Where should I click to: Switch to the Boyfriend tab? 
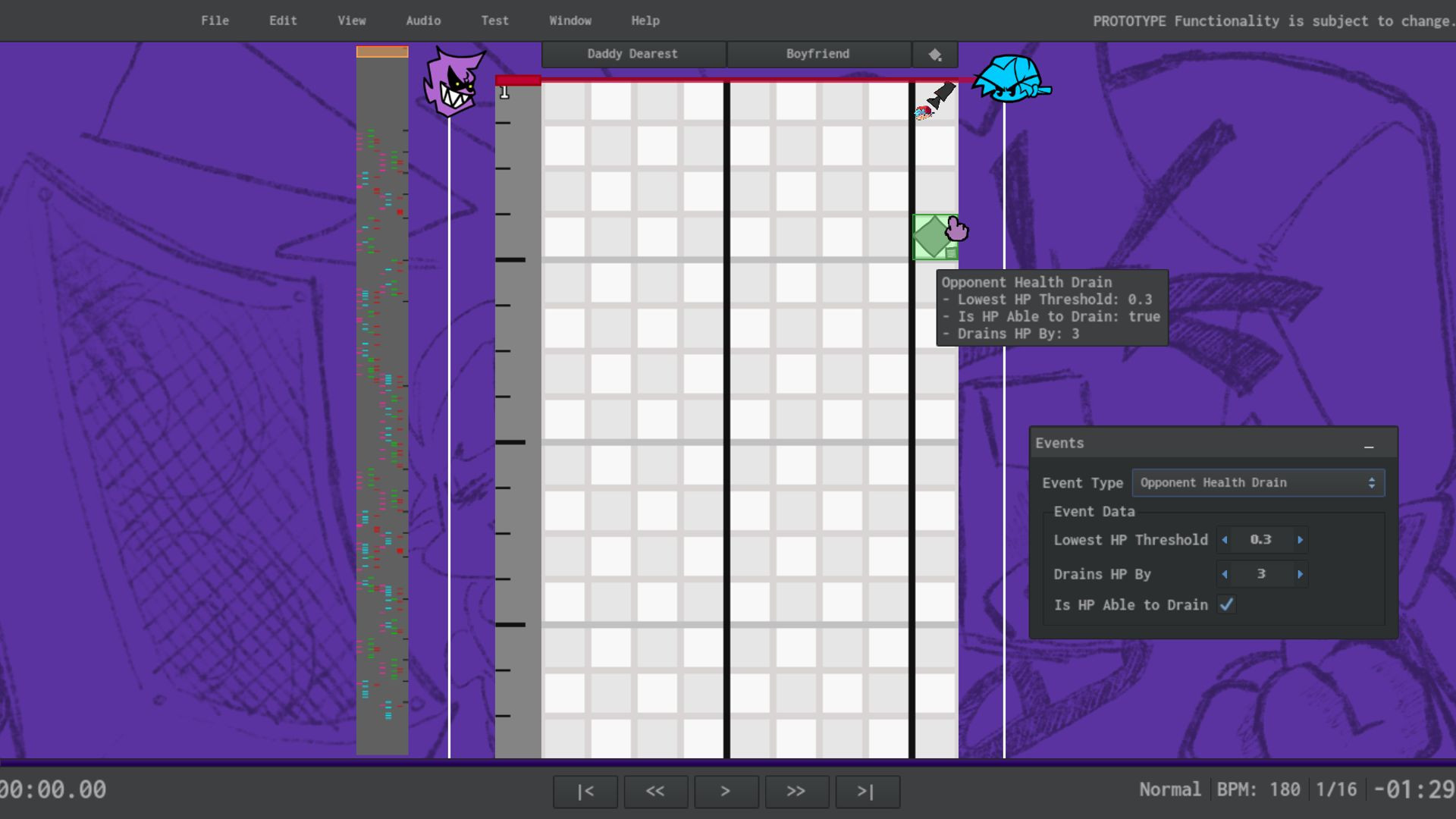coord(817,54)
